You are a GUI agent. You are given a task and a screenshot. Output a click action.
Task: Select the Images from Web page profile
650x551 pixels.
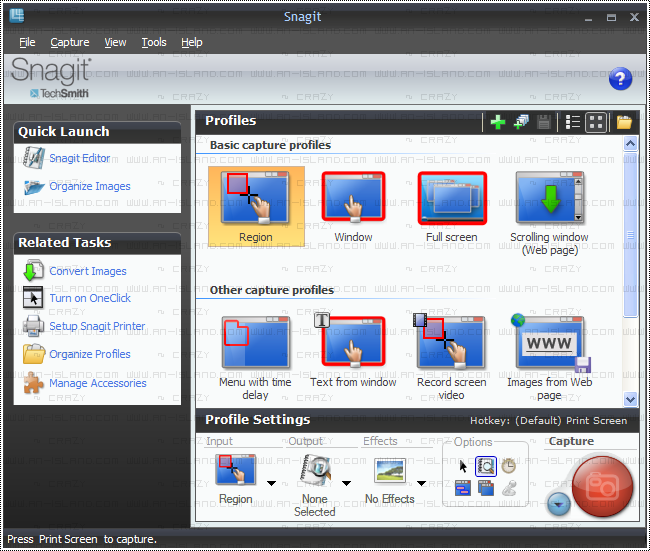550,357
